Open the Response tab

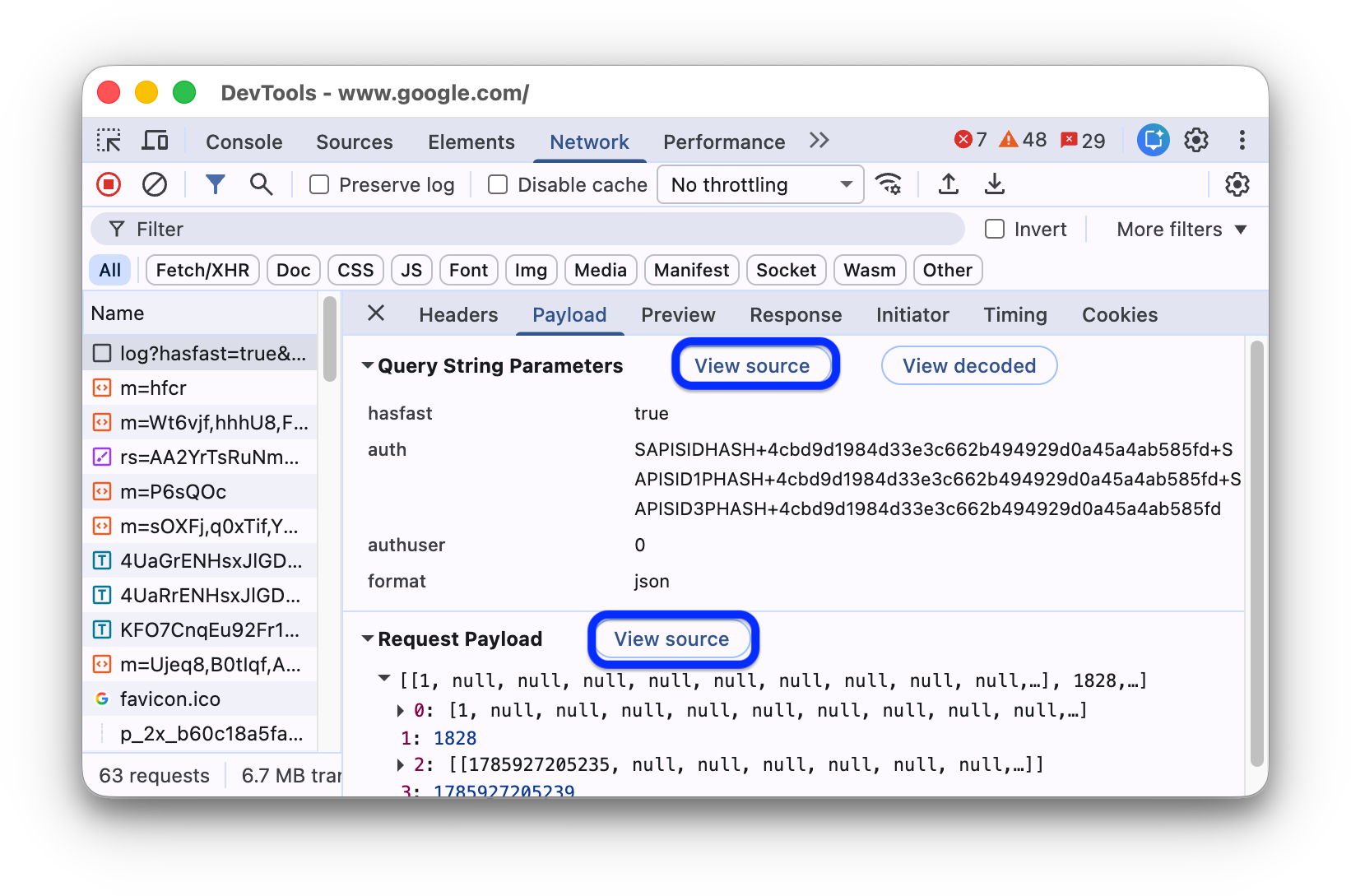point(796,314)
